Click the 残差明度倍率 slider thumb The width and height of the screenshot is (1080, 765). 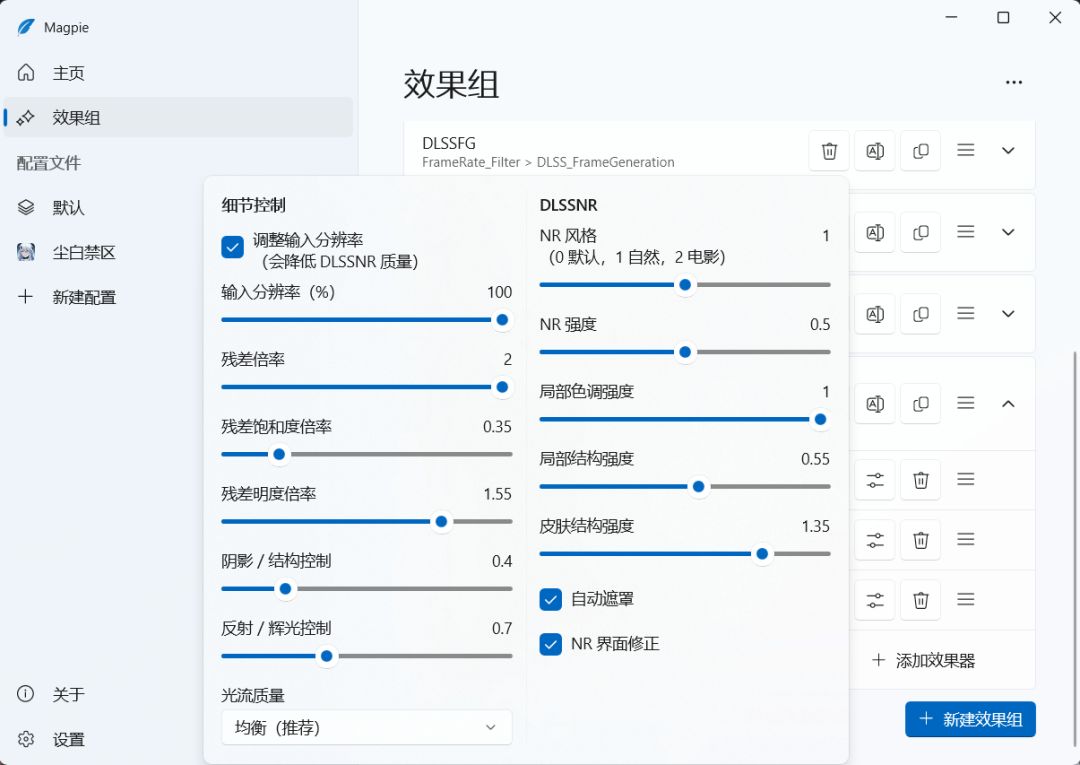click(442, 521)
